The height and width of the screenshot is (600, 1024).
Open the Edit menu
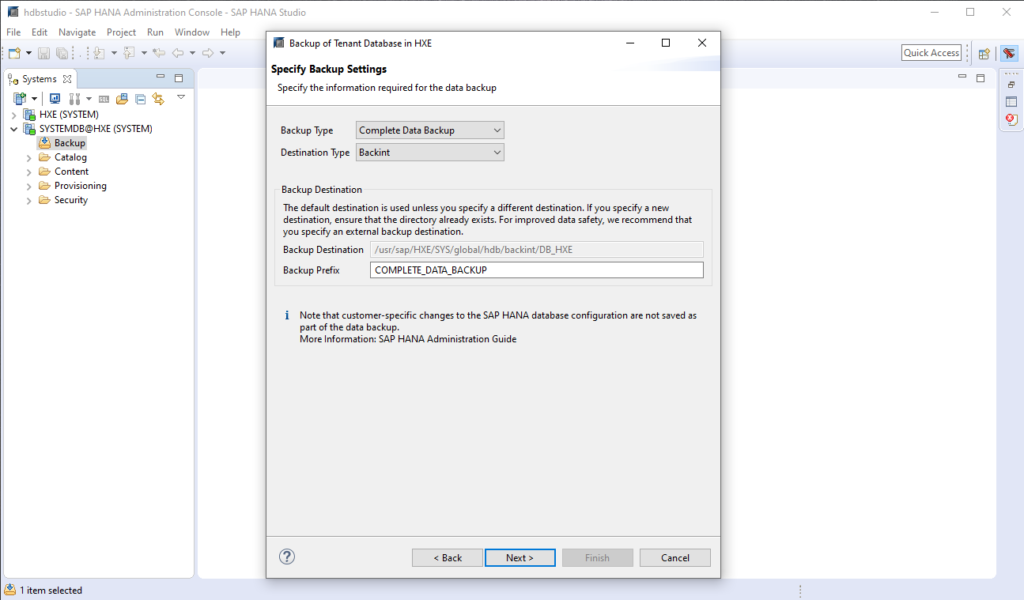click(x=39, y=32)
